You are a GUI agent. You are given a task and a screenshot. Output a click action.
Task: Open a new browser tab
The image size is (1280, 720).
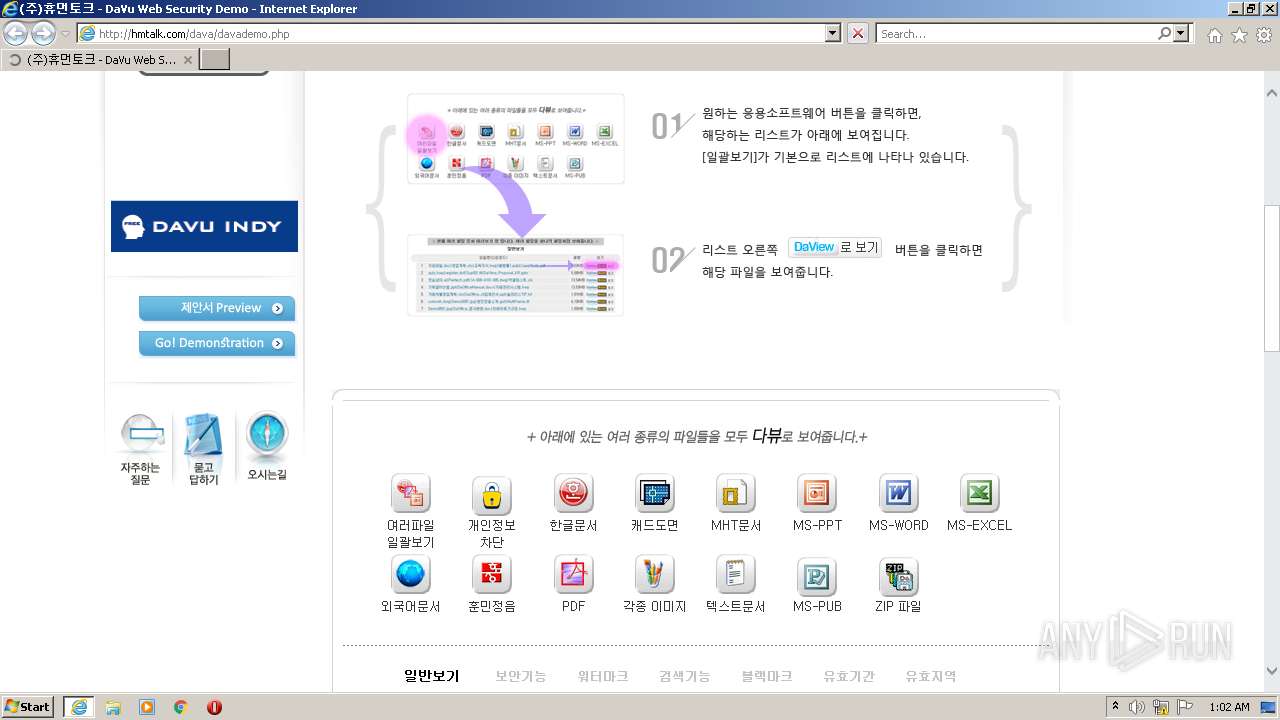pyautogui.click(x=215, y=60)
